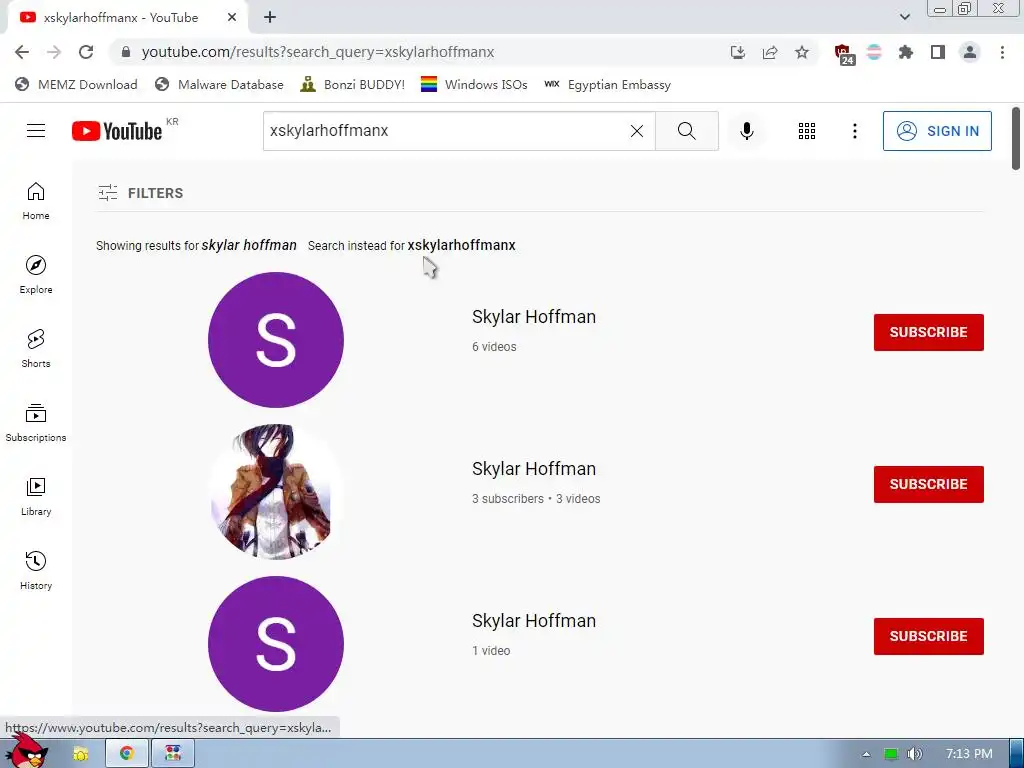Click the green tray monitor icon
Screen dimensions: 1024x768
click(890, 754)
